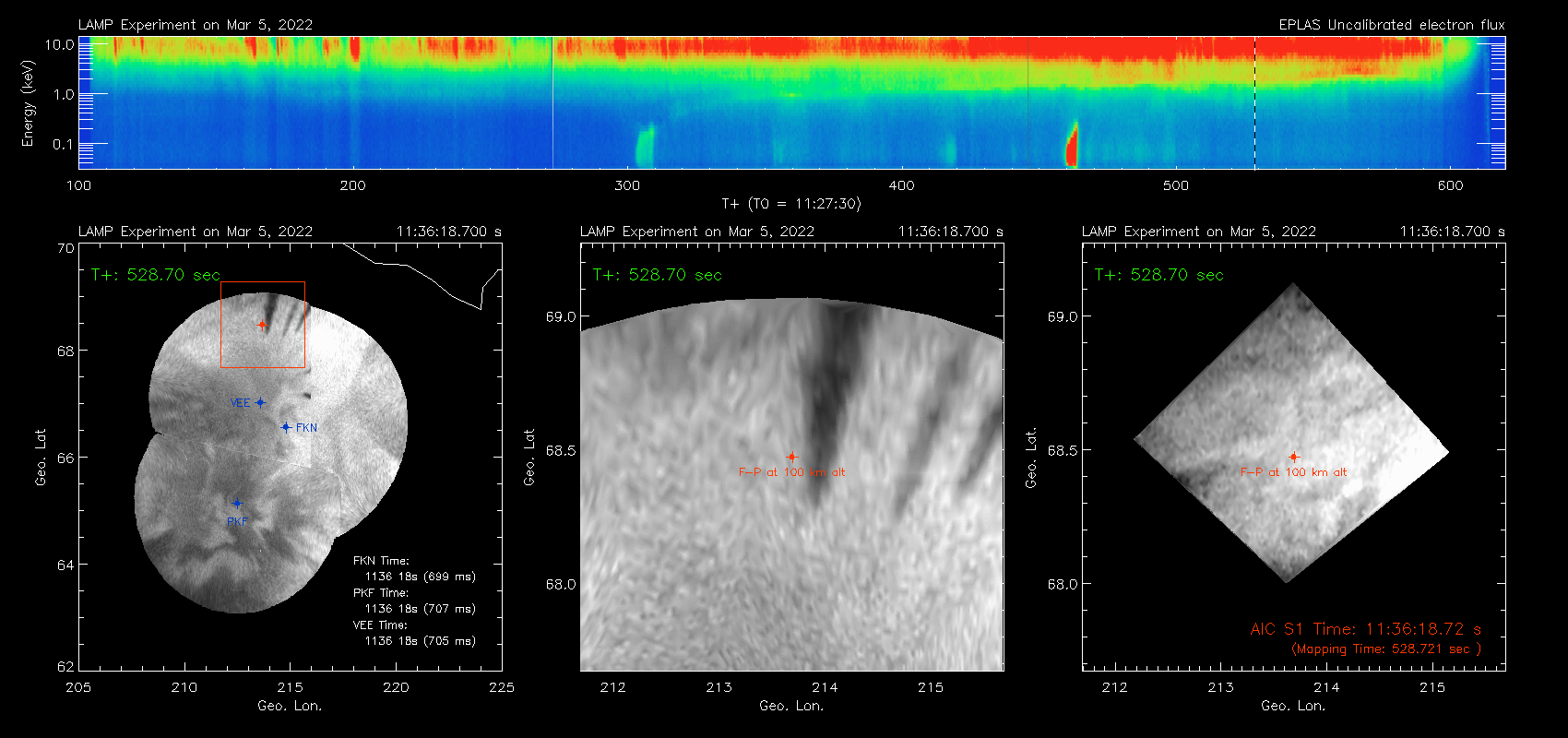Click the blue FKN station cross marker

[x=286, y=427]
